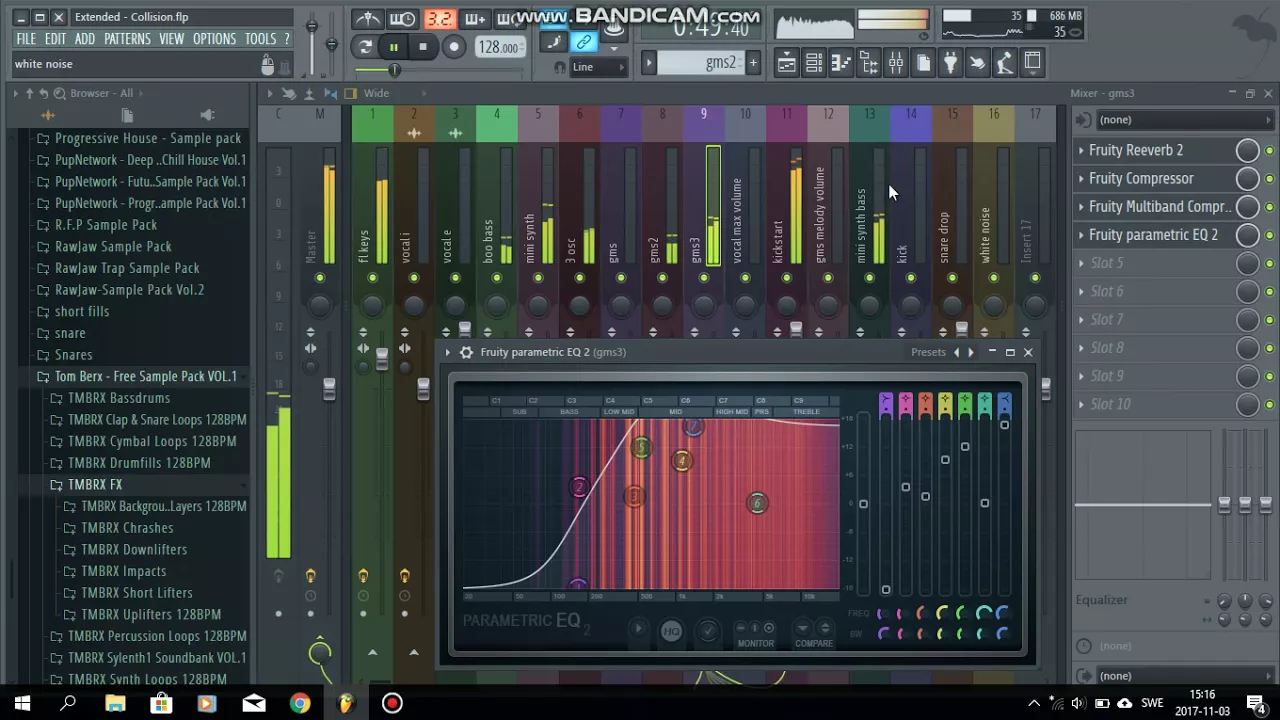
Task: Open Parametric EQ 2 gear settings icon
Action: click(x=466, y=352)
